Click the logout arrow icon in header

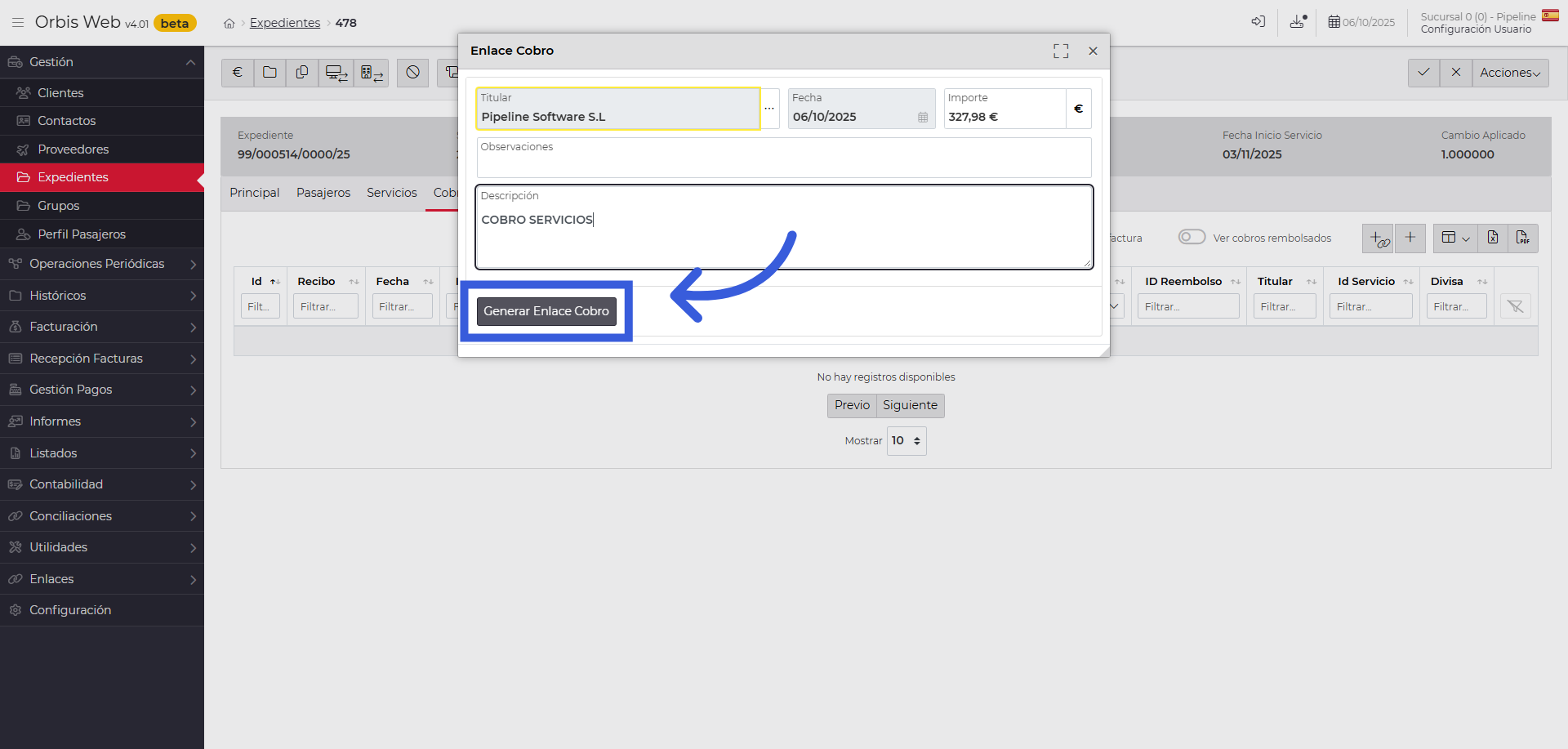[x=1258, y=22]
